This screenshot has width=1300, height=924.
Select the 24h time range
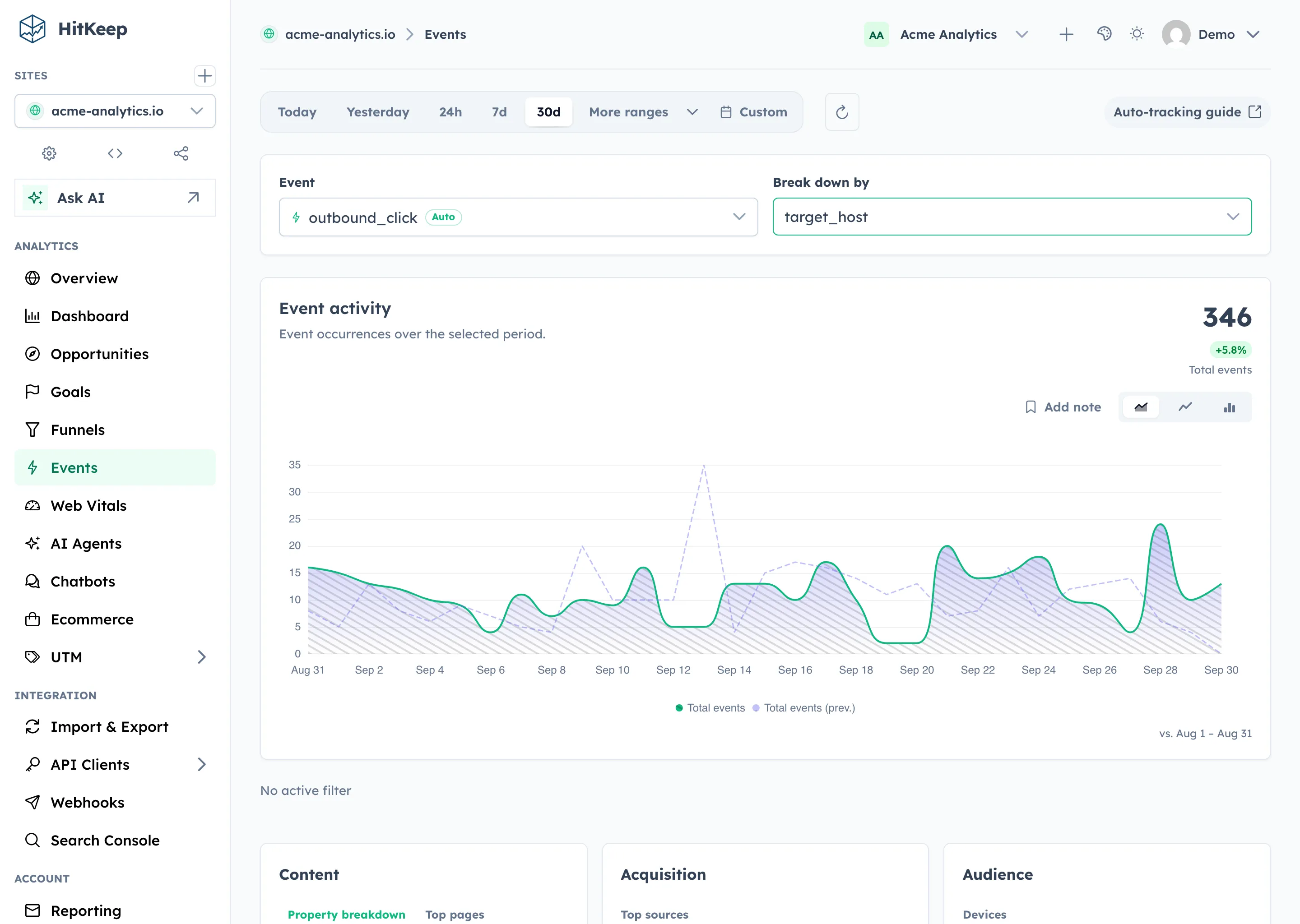click(x=450, y=112)
